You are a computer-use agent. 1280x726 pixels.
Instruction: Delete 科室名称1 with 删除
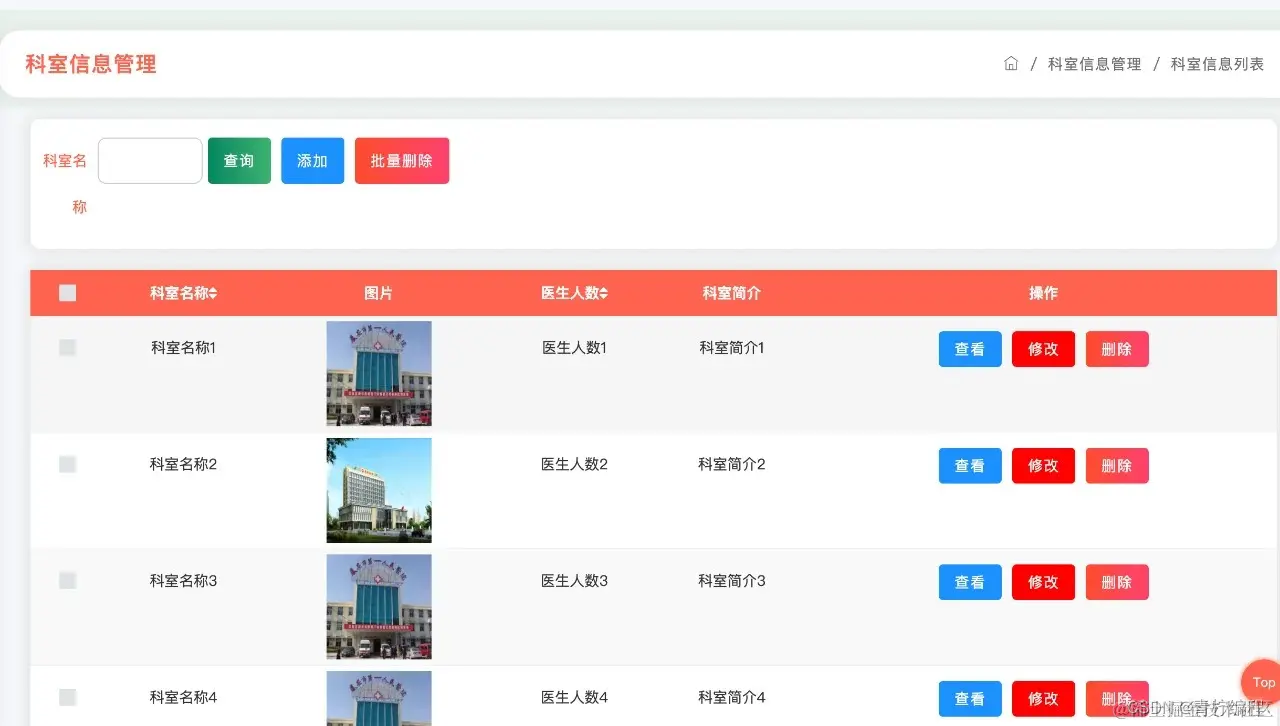coord(1117,349)
